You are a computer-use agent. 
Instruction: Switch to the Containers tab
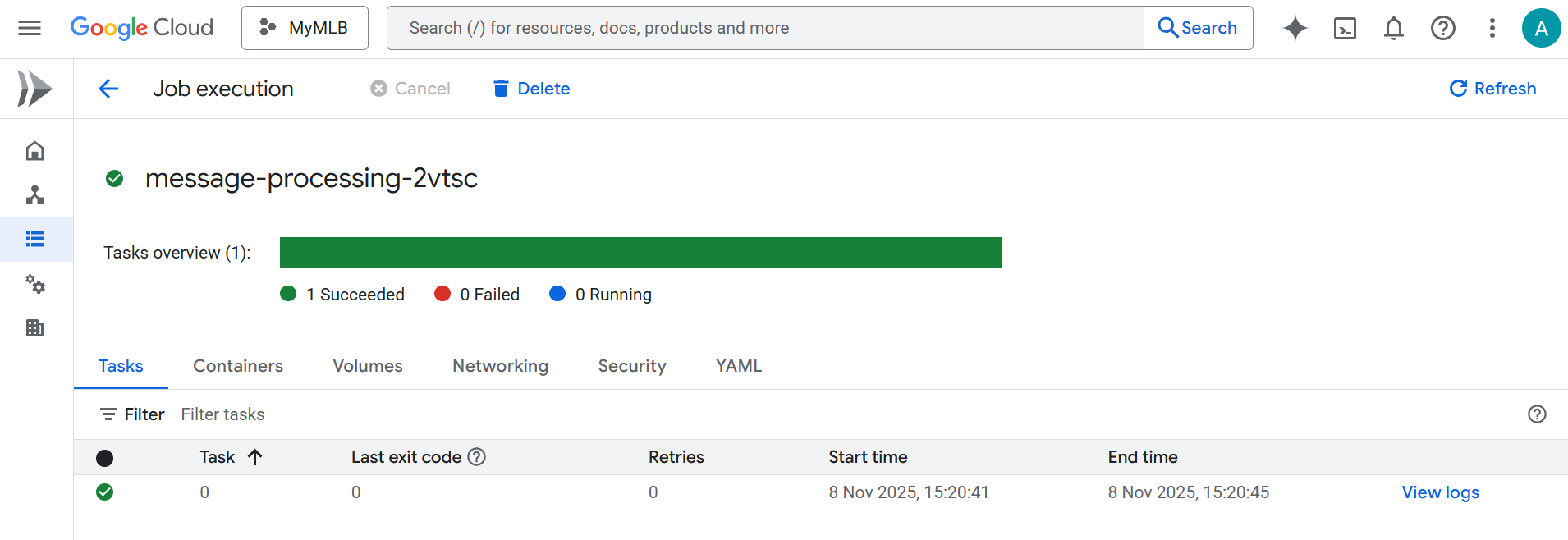238,366
